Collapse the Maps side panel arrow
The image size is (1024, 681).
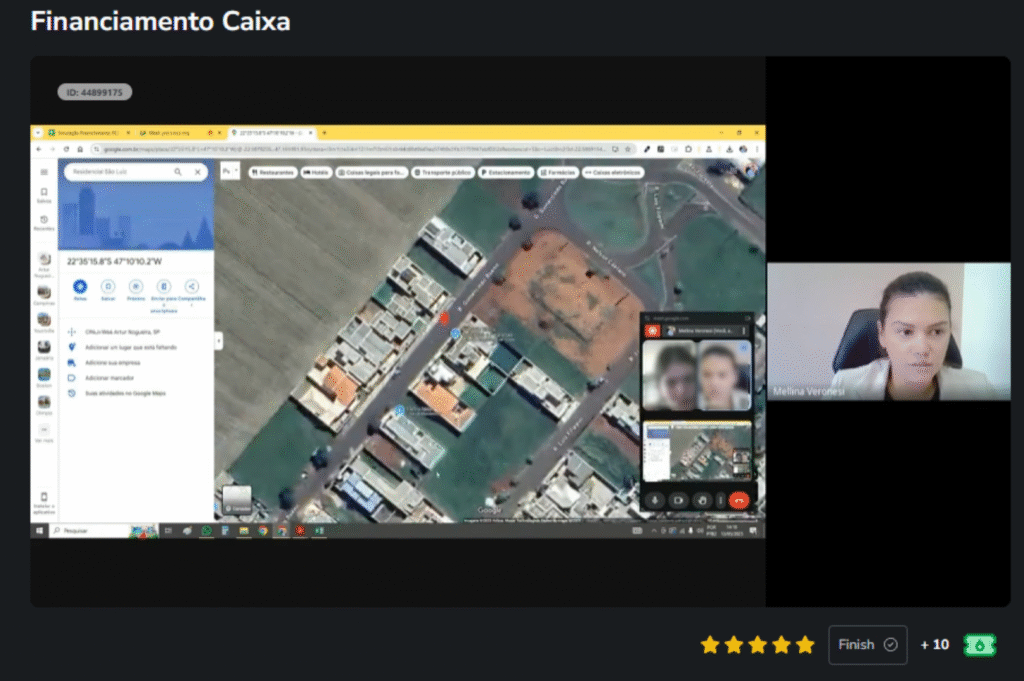tap(218, 341)
